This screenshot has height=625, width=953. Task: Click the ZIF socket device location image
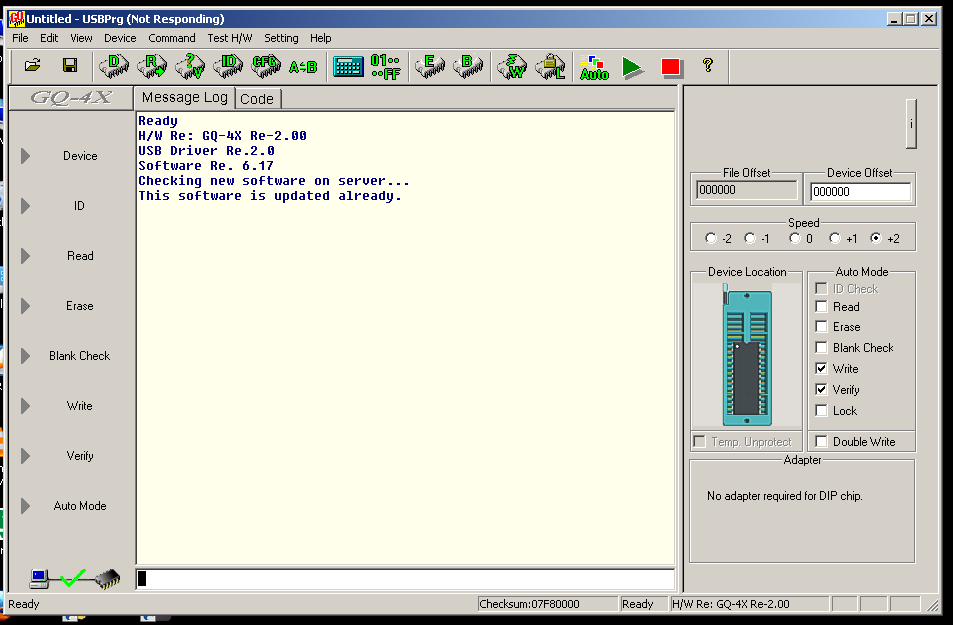point(746,356)
